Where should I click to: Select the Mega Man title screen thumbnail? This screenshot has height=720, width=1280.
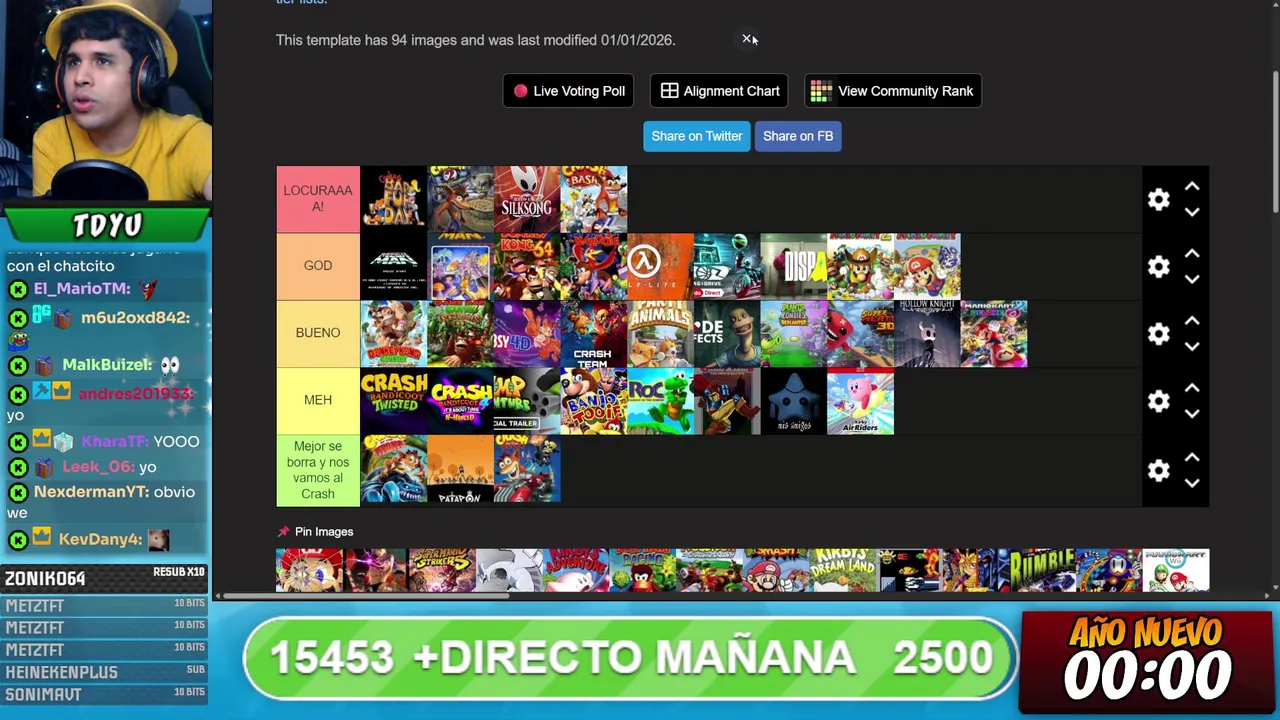tap(393, 266)
